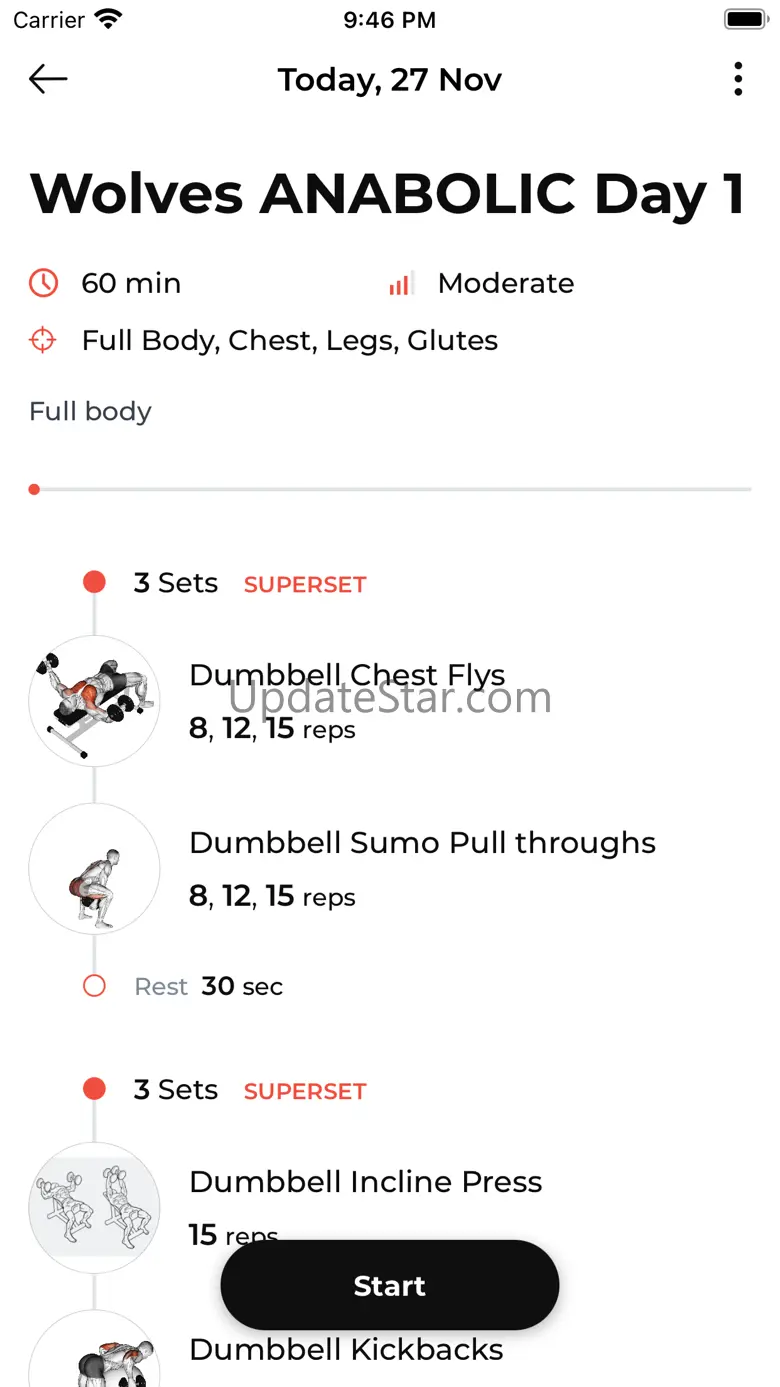Click the workout progress bar track
Image resolution: width=780 pixels, height=1387 pixels.
(390, 490)
